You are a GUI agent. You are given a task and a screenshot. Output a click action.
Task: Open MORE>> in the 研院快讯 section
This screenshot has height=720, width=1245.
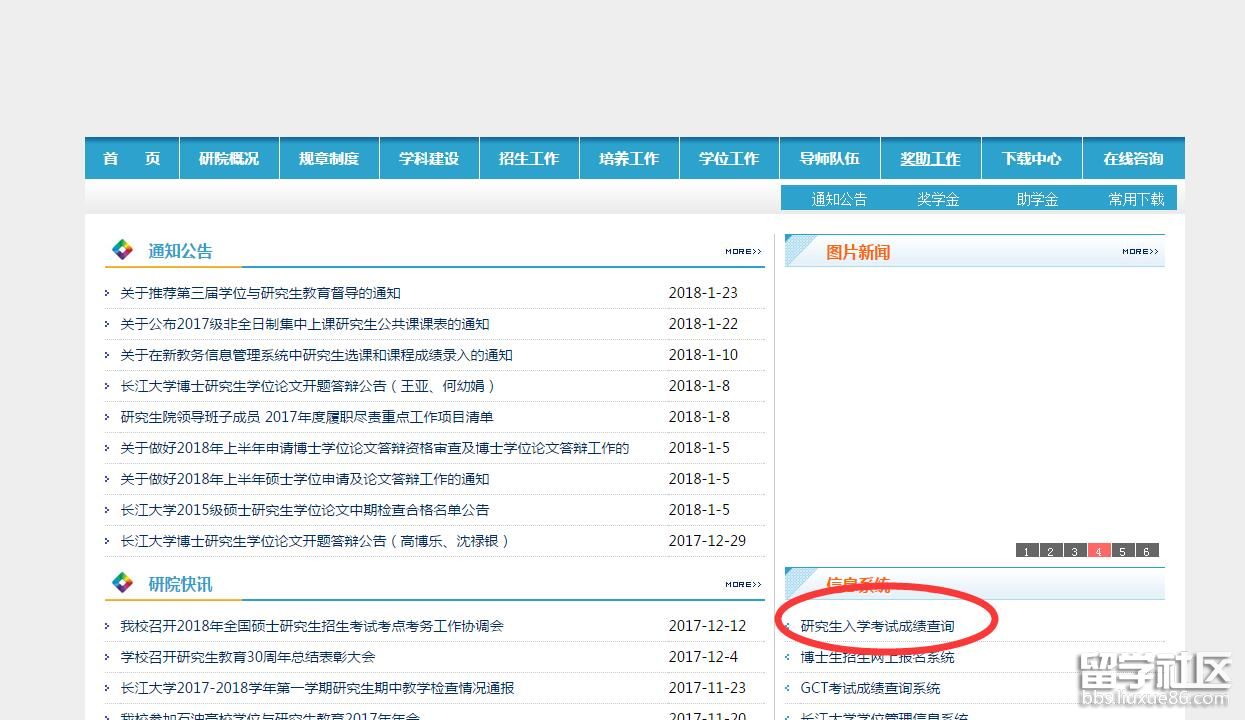[x=743, y=585]
